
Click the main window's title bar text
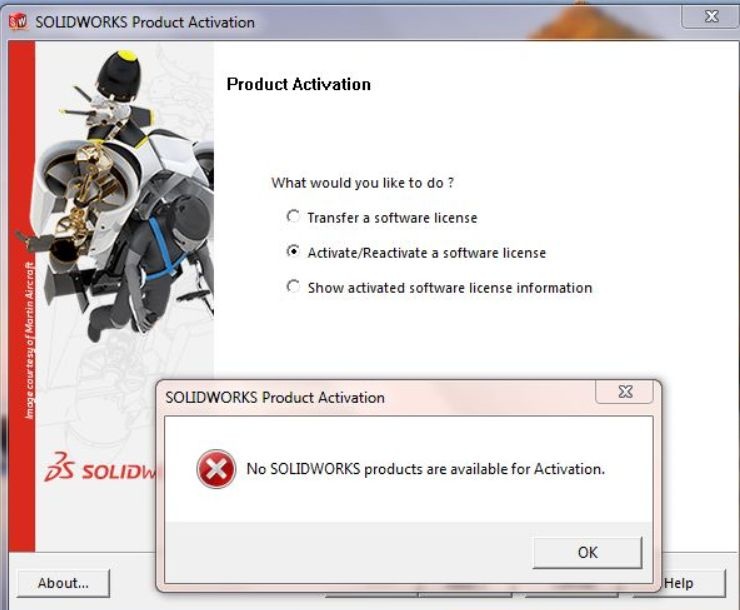(x=145, y=22)
